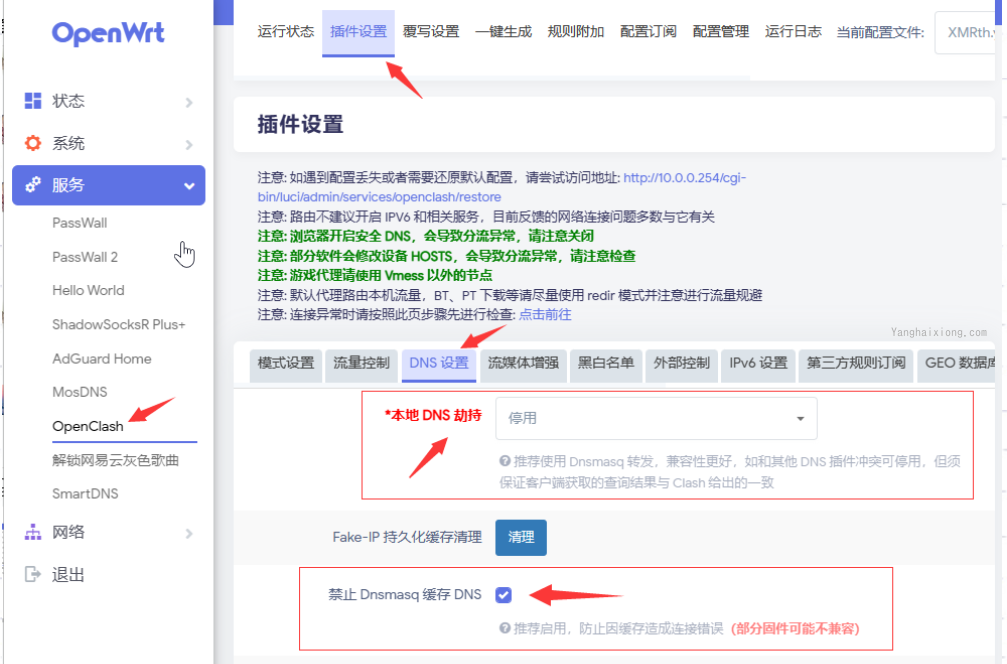
Task: Collapse the 服务 menu chevron
Action: (x=189, y=186)
